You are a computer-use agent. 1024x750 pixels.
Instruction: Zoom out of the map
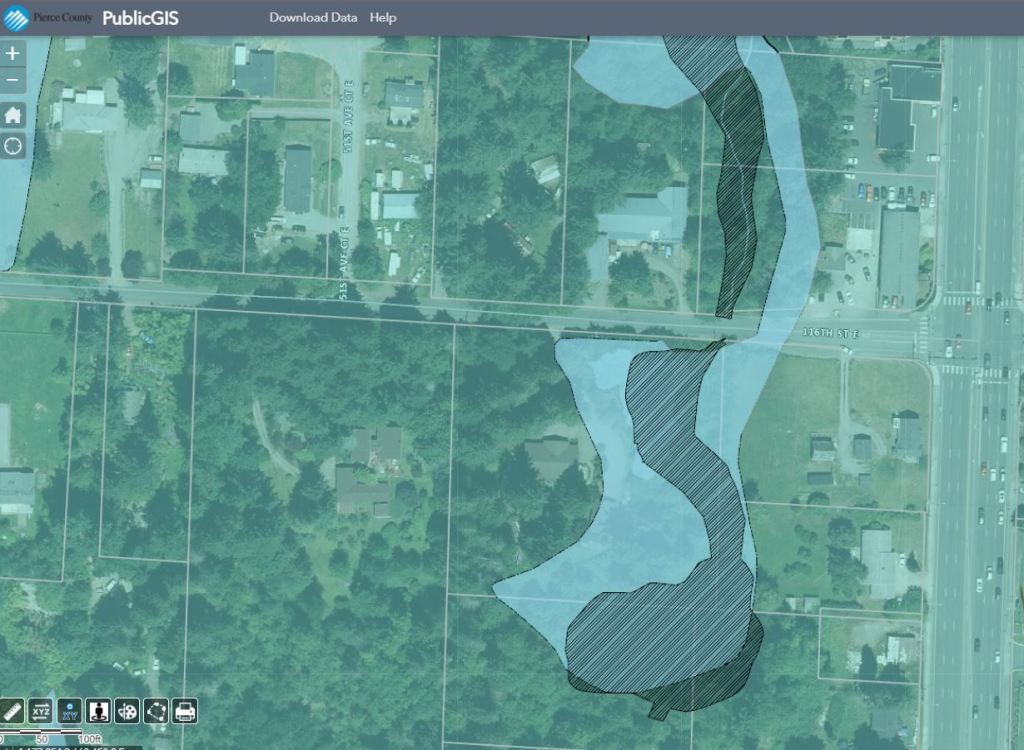(x=13, y=81)
